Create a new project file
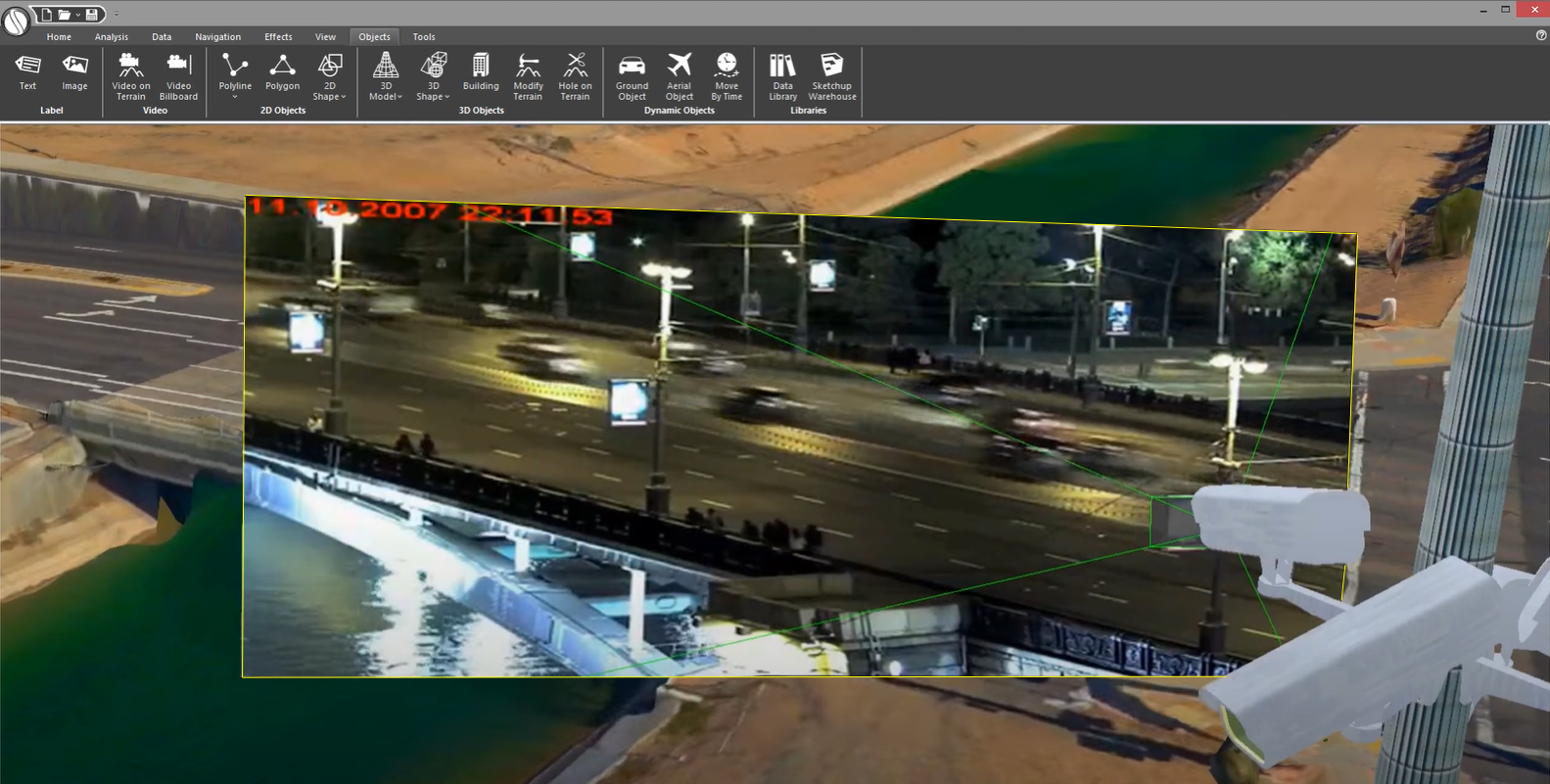 (46, 14)
